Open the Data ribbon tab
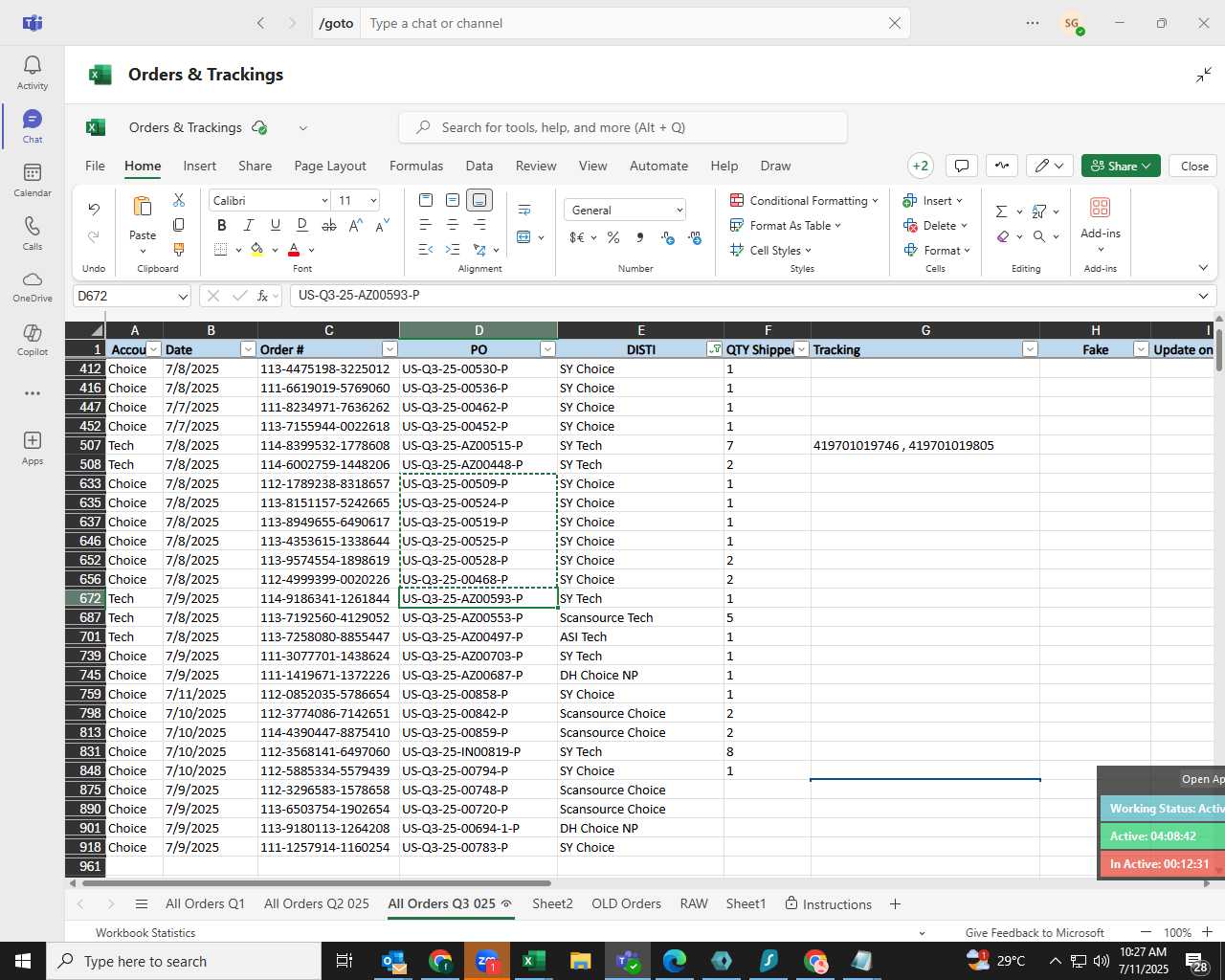 click(479, 166)
